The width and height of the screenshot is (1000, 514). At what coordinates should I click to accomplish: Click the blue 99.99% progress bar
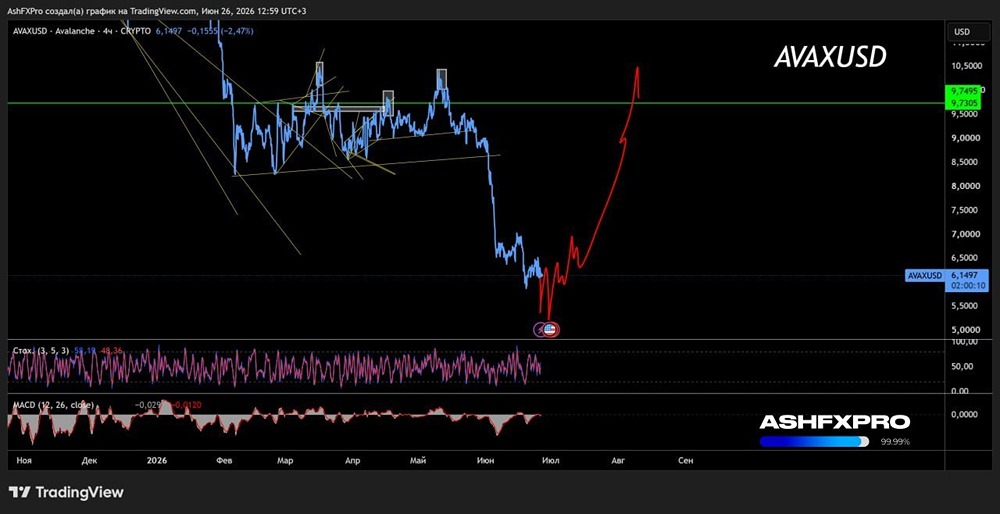814,441
